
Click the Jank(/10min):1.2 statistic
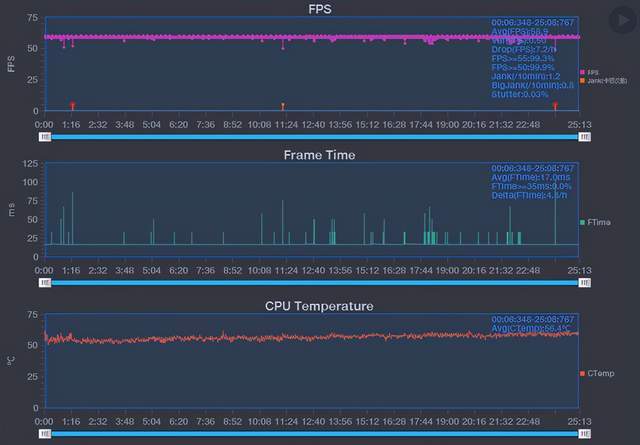coord(526,76)
